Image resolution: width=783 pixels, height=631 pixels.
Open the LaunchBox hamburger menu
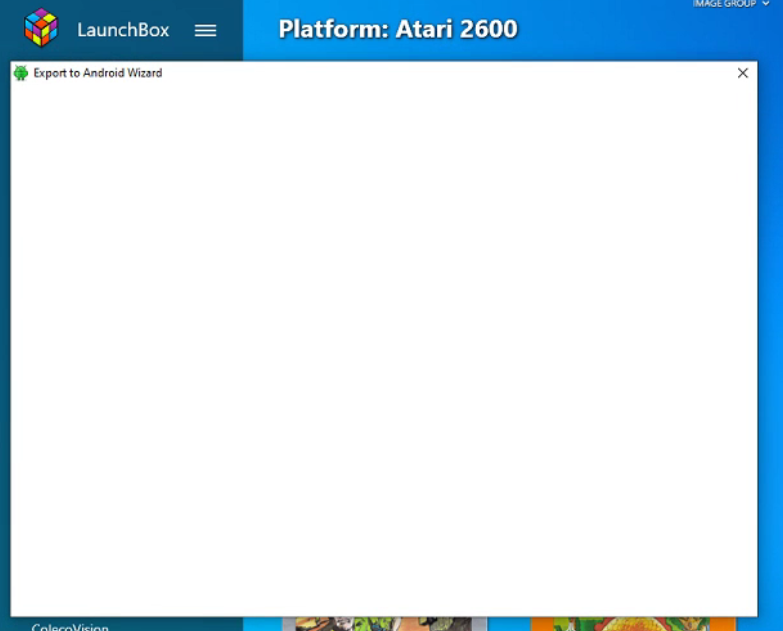tap(205, 30)
